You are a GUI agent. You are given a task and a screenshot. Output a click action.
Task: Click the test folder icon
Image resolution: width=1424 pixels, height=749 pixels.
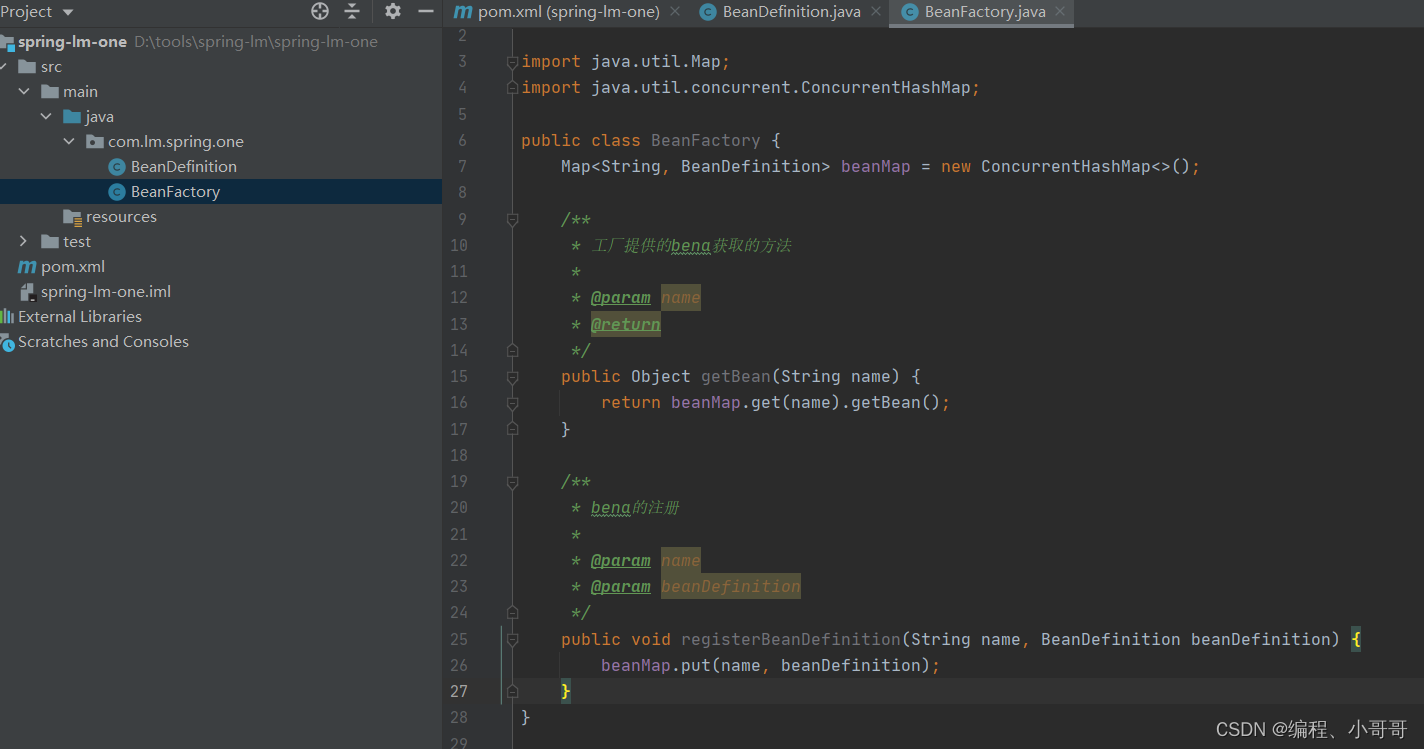(x=50, y=241)
